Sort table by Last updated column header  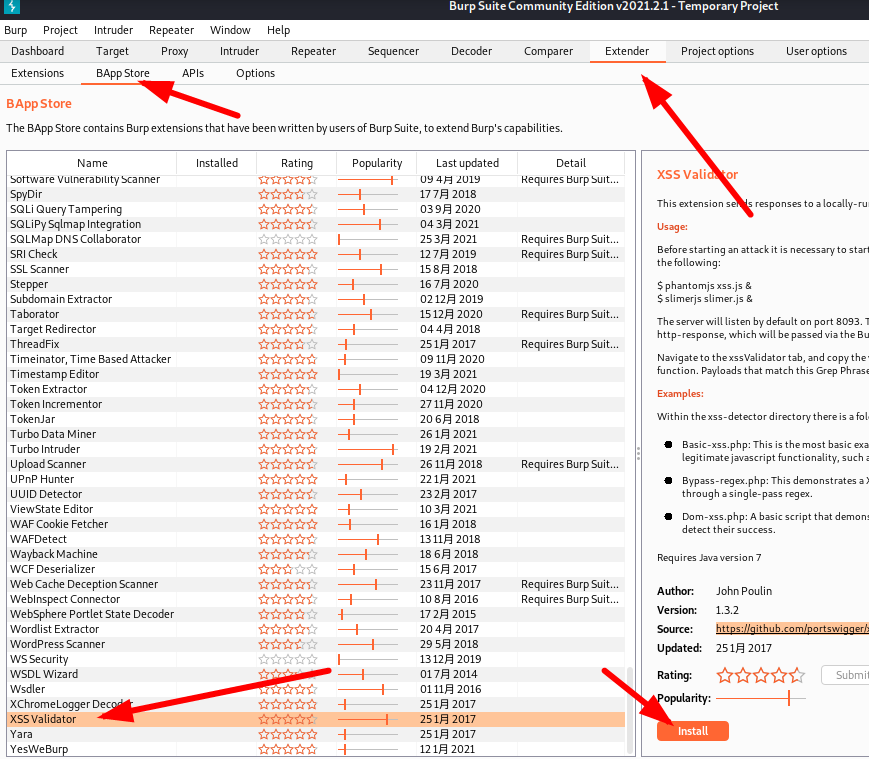(467, 163)
